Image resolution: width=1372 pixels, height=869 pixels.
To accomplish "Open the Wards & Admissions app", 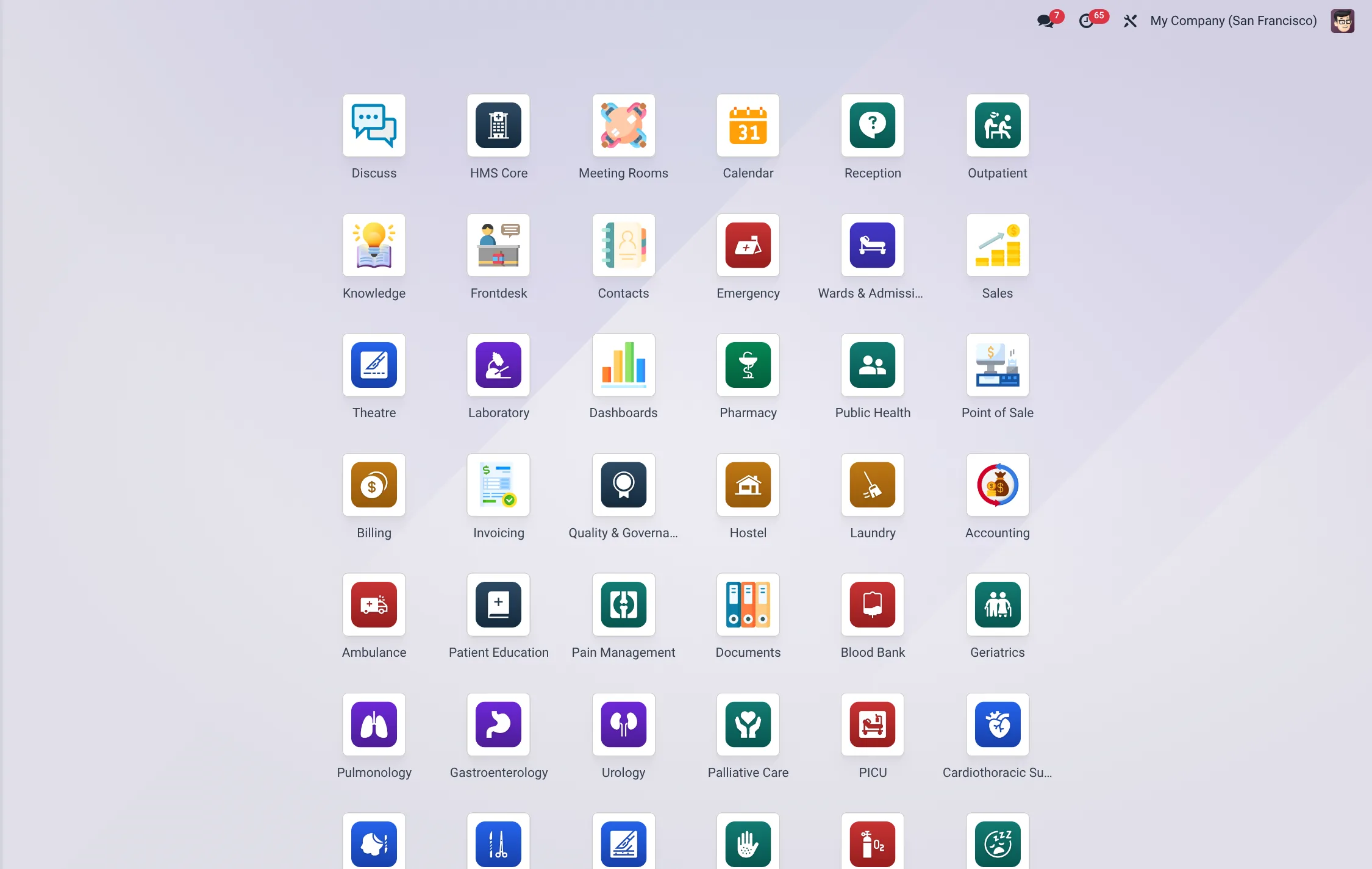I will (873, 245).
